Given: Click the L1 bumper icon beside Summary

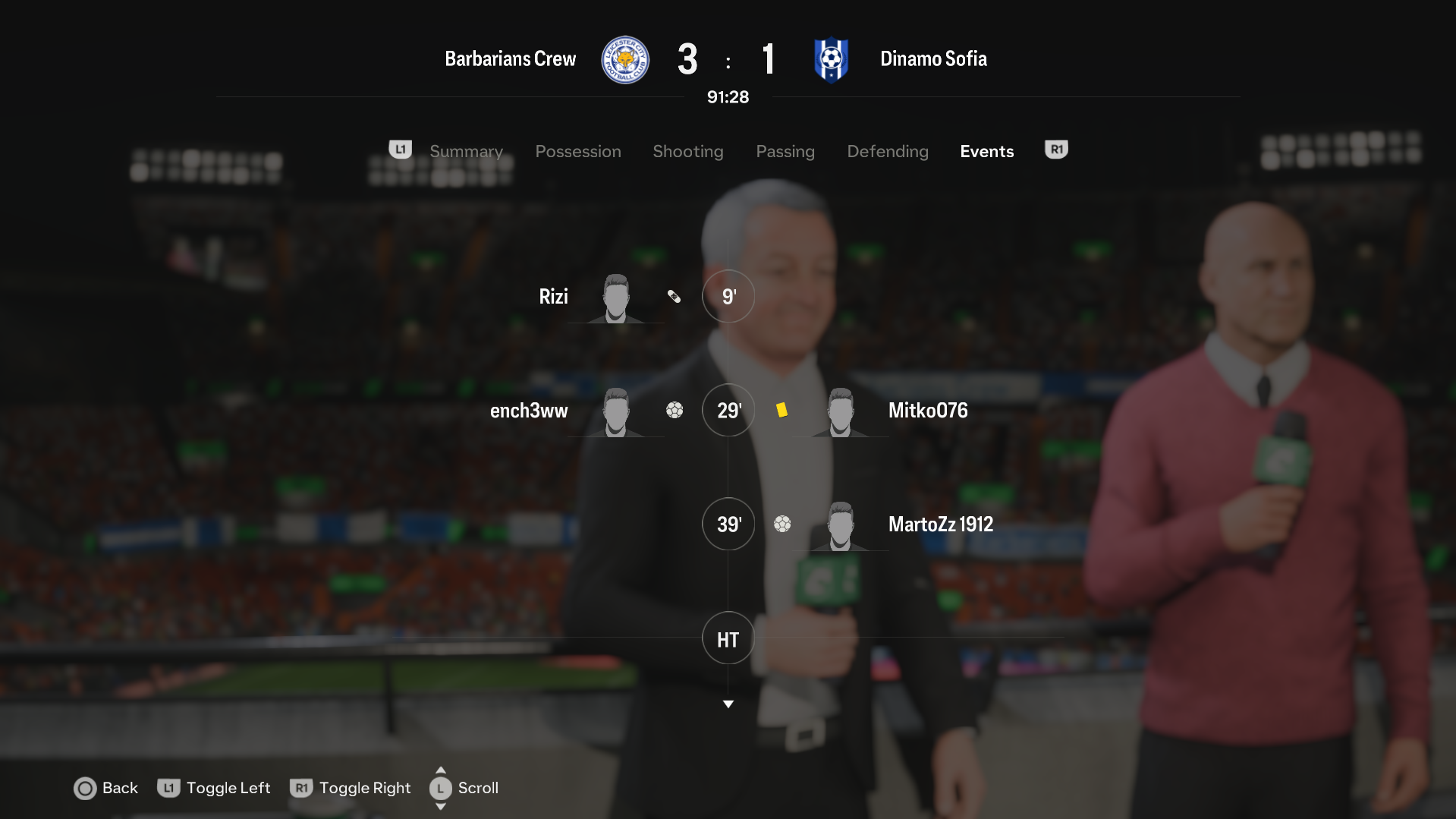Looking at the screenshot, I should point(401,150).
